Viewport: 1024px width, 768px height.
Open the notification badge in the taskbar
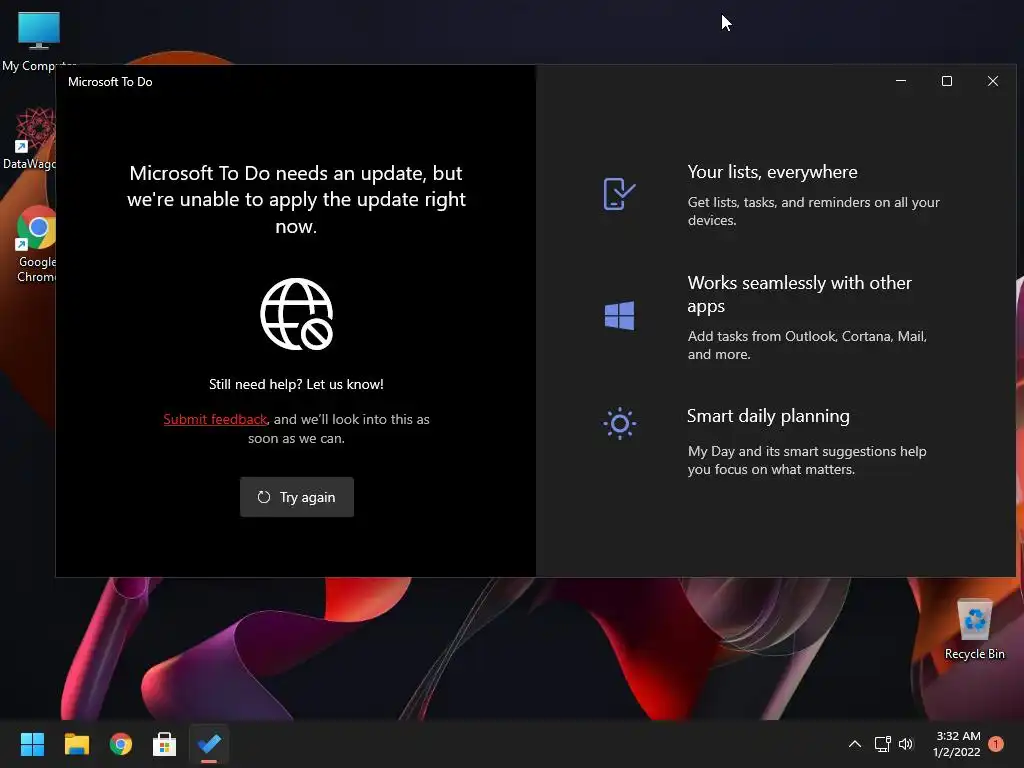point(996,744)
